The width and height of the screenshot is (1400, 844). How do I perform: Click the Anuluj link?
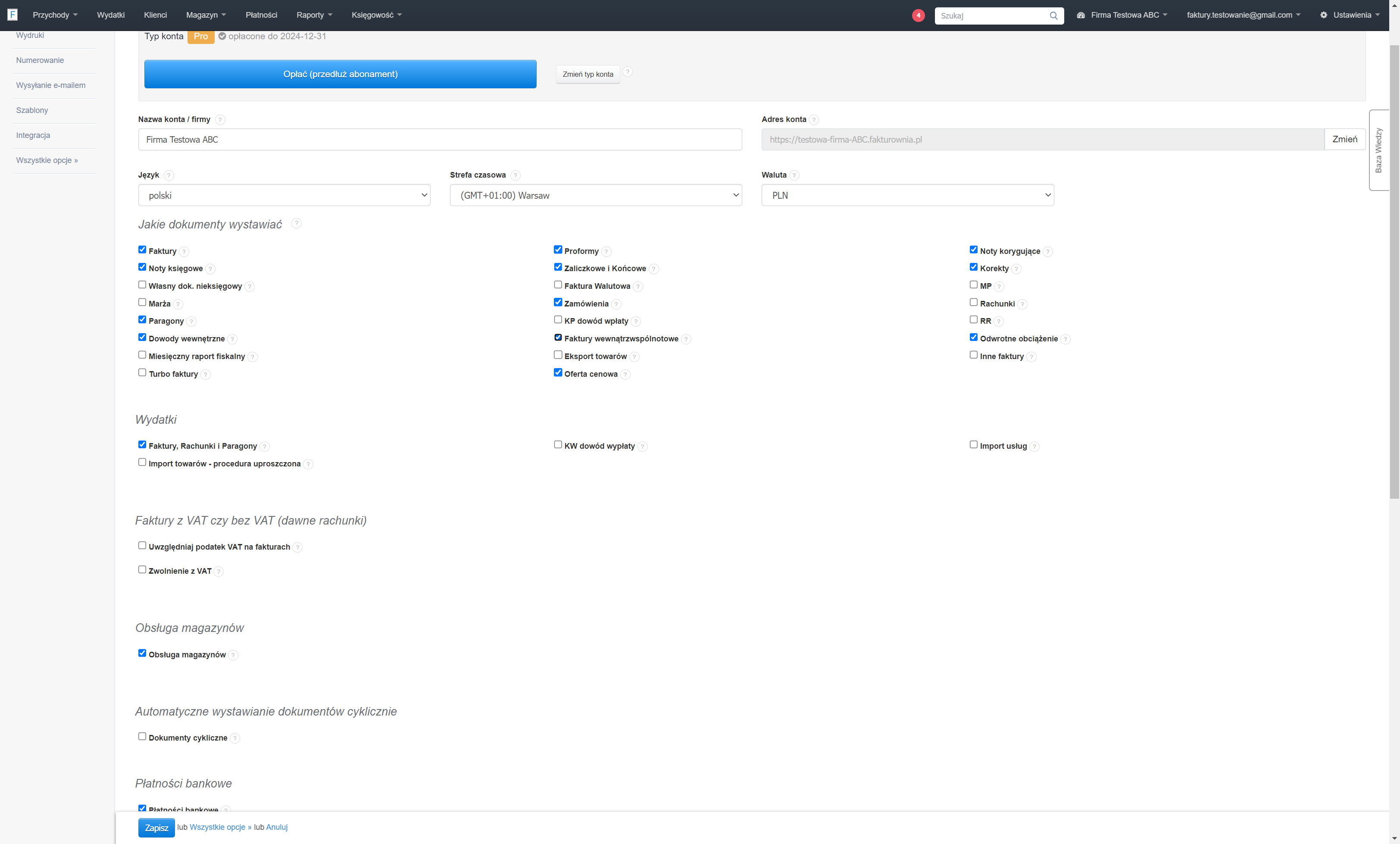pyautogui.click(x=277, y=827)
